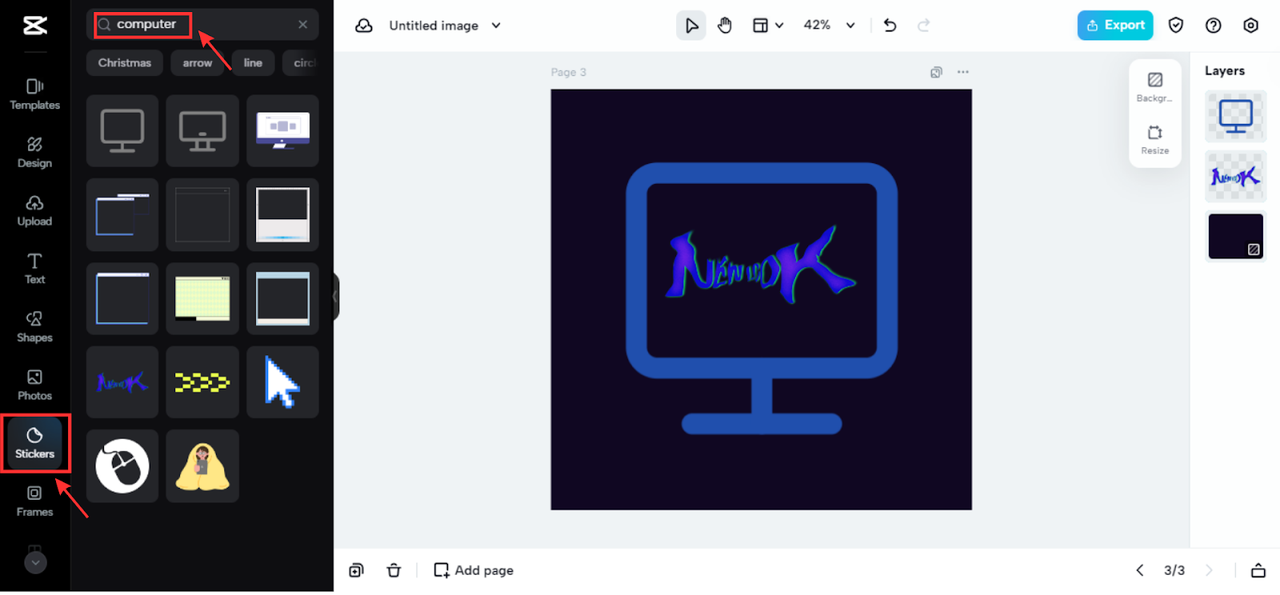Pick the blue graffiti text sticker

click(x=122, y=382)
